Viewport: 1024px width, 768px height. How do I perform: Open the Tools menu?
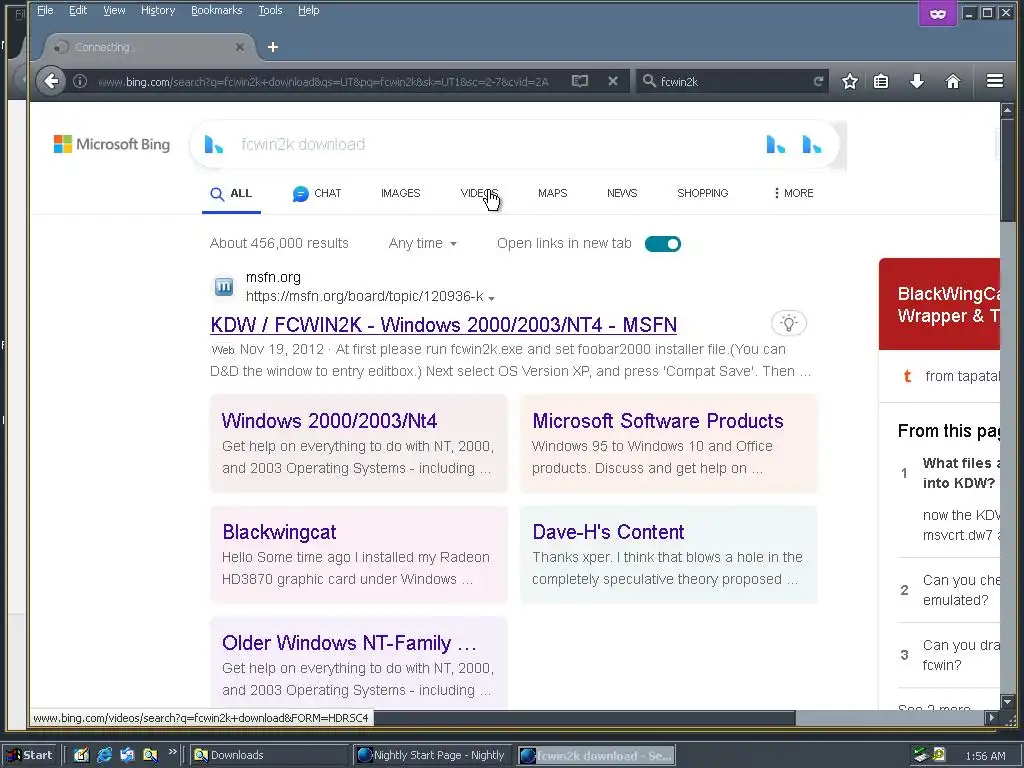[x=270, y=10]
